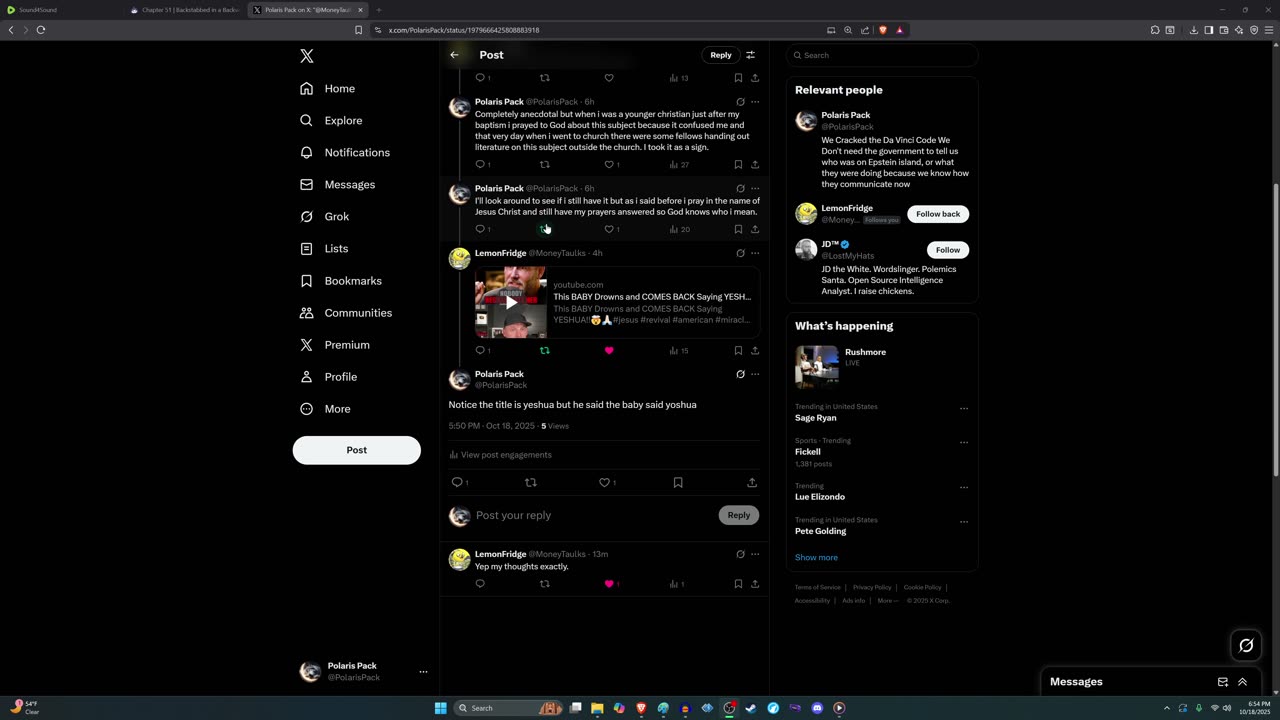Play the LemonFridge YouTube video thumbnail

click(x=511, y=302)
